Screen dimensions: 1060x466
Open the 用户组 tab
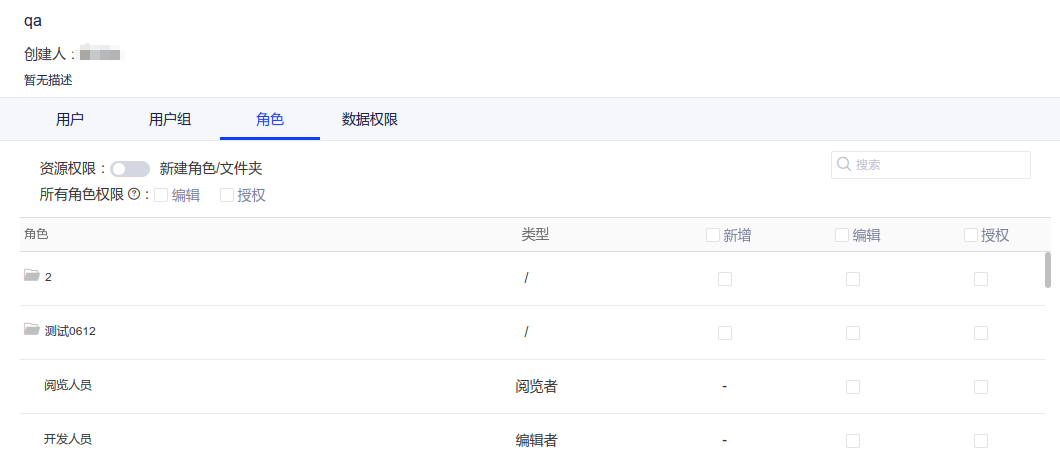click(x=170, y=120)
